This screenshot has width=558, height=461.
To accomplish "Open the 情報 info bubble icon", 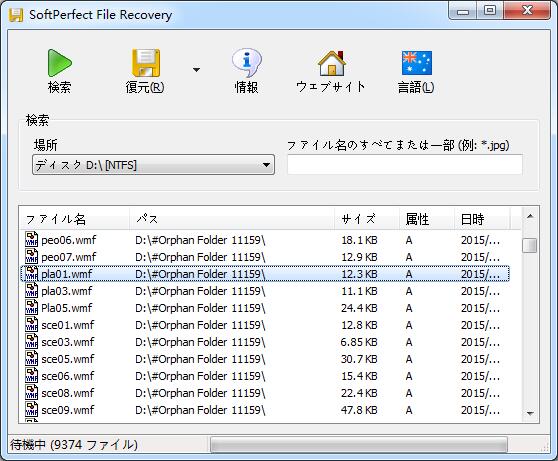I will [x=247, y=63].
